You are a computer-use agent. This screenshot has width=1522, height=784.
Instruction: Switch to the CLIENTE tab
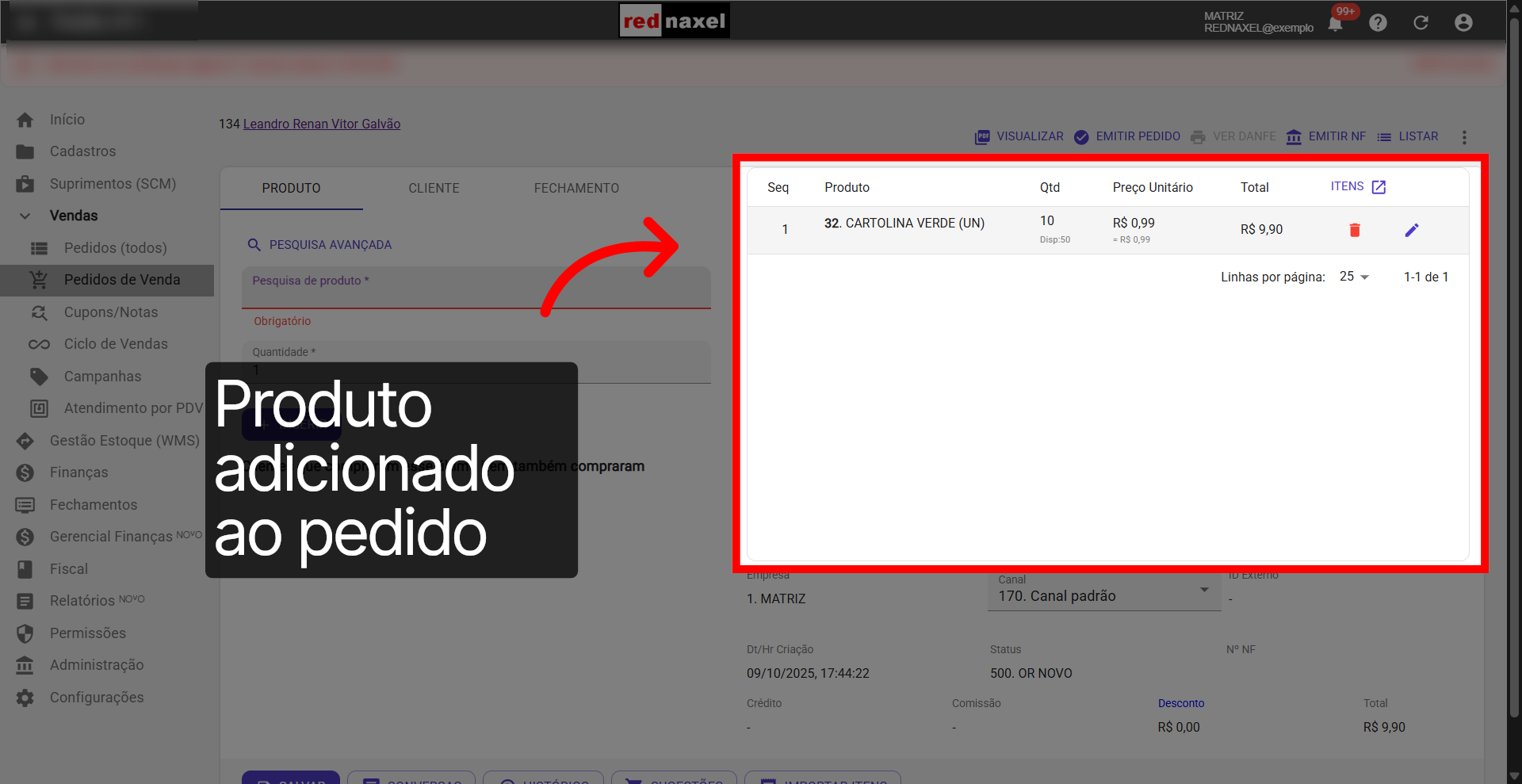tap(434, 188)
